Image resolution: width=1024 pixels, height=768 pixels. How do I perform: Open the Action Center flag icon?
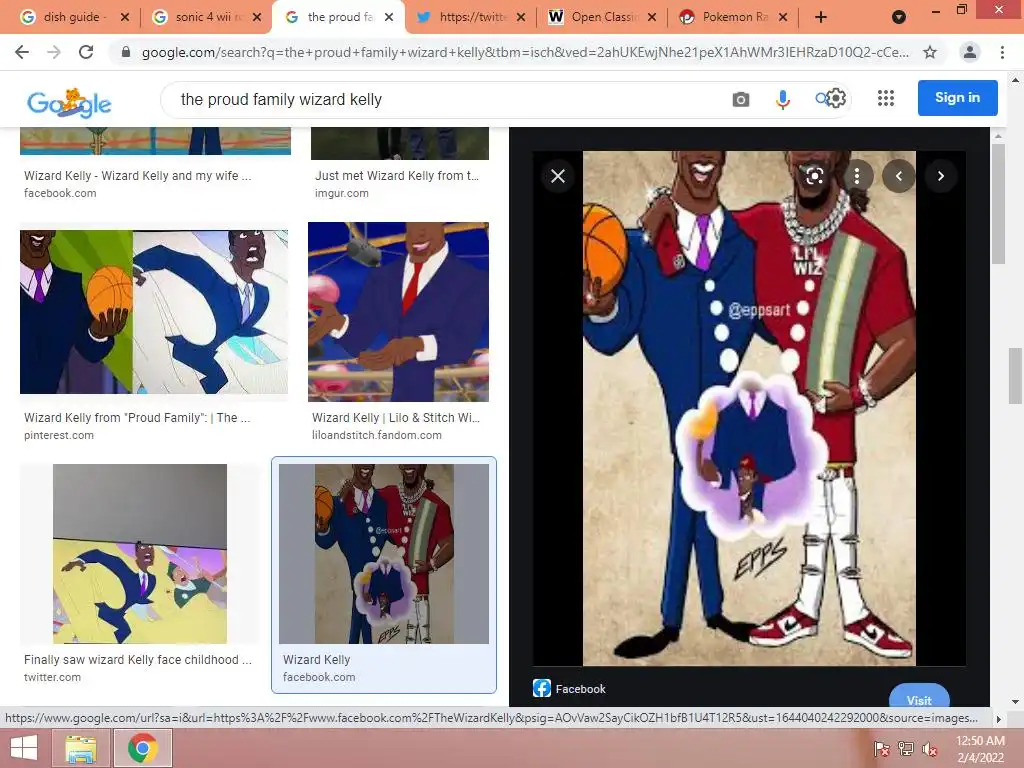pos(881,749)
